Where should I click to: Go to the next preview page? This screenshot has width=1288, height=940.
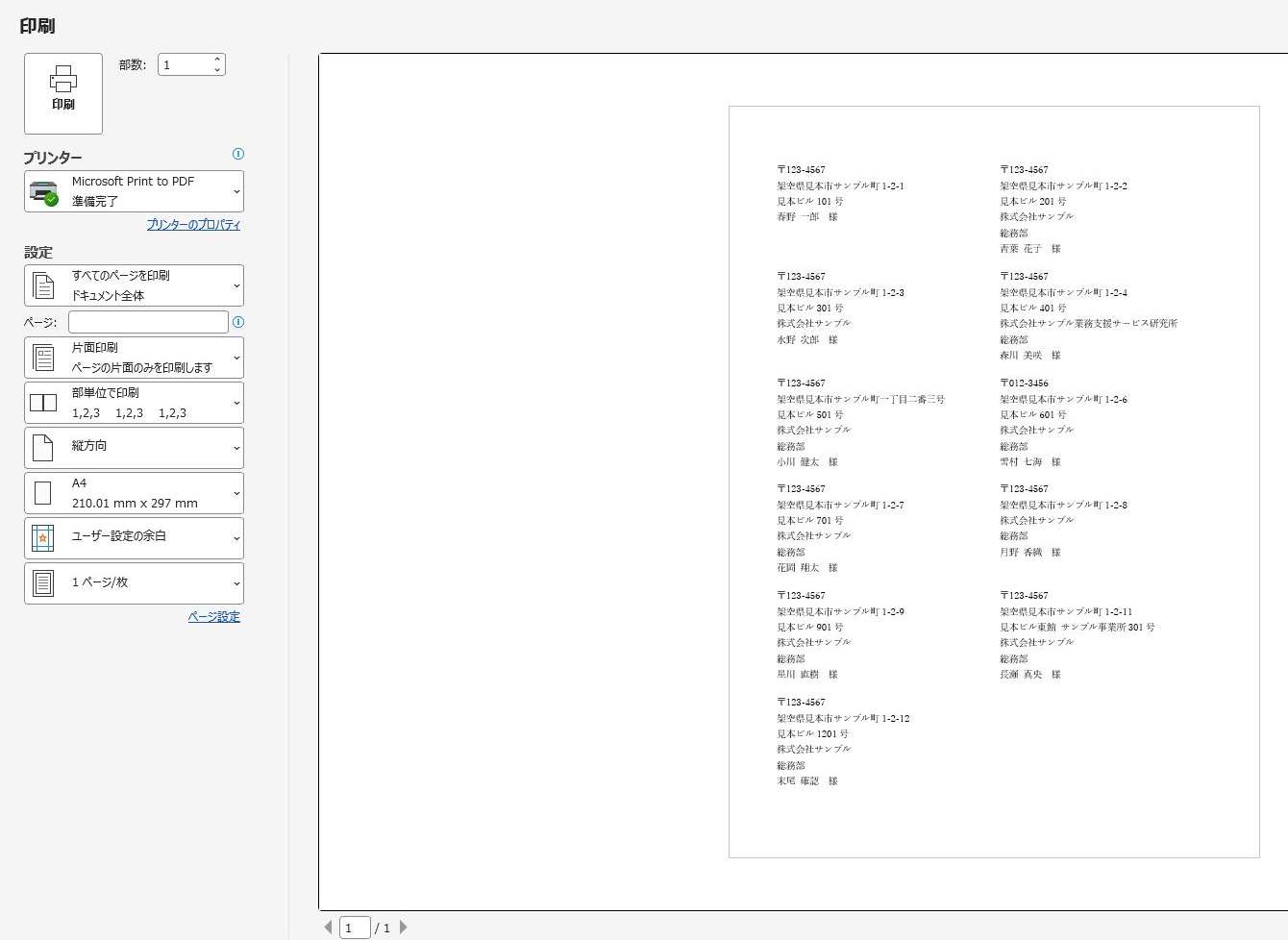[x=403, y=928]
